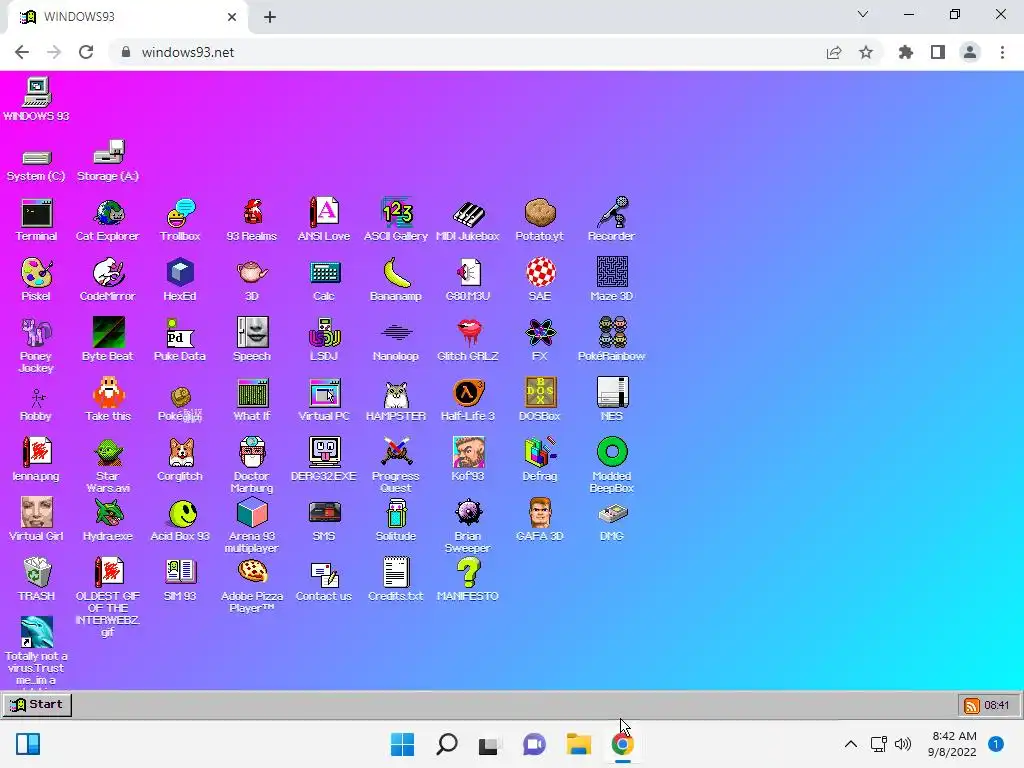
Task: Open ASCII Gallery icon
Action: [x=396, y=220]
